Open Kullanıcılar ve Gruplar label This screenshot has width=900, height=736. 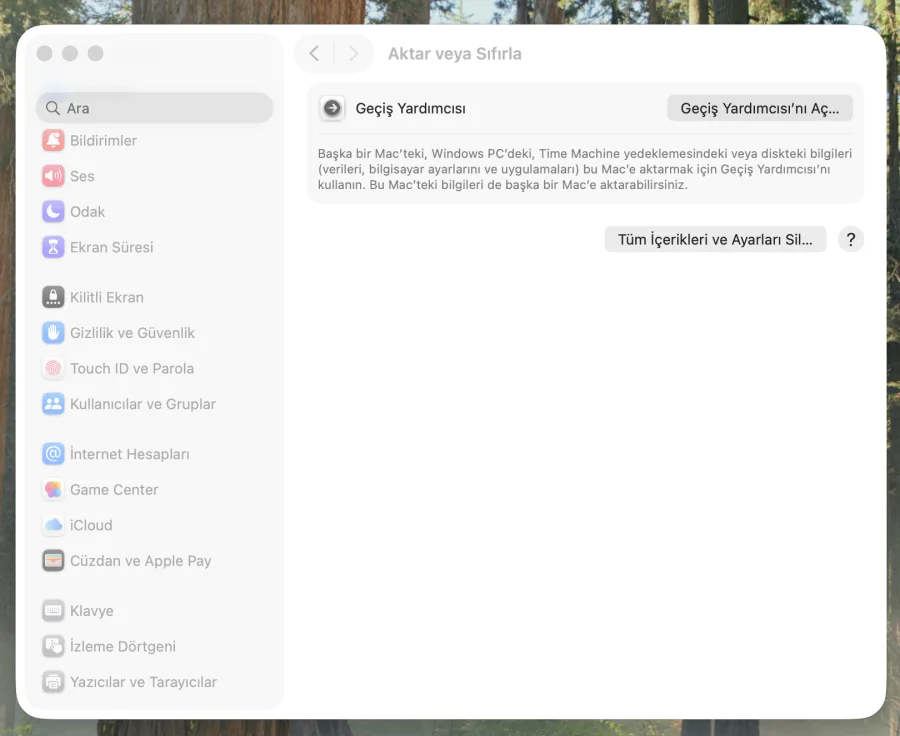point(143,404)
